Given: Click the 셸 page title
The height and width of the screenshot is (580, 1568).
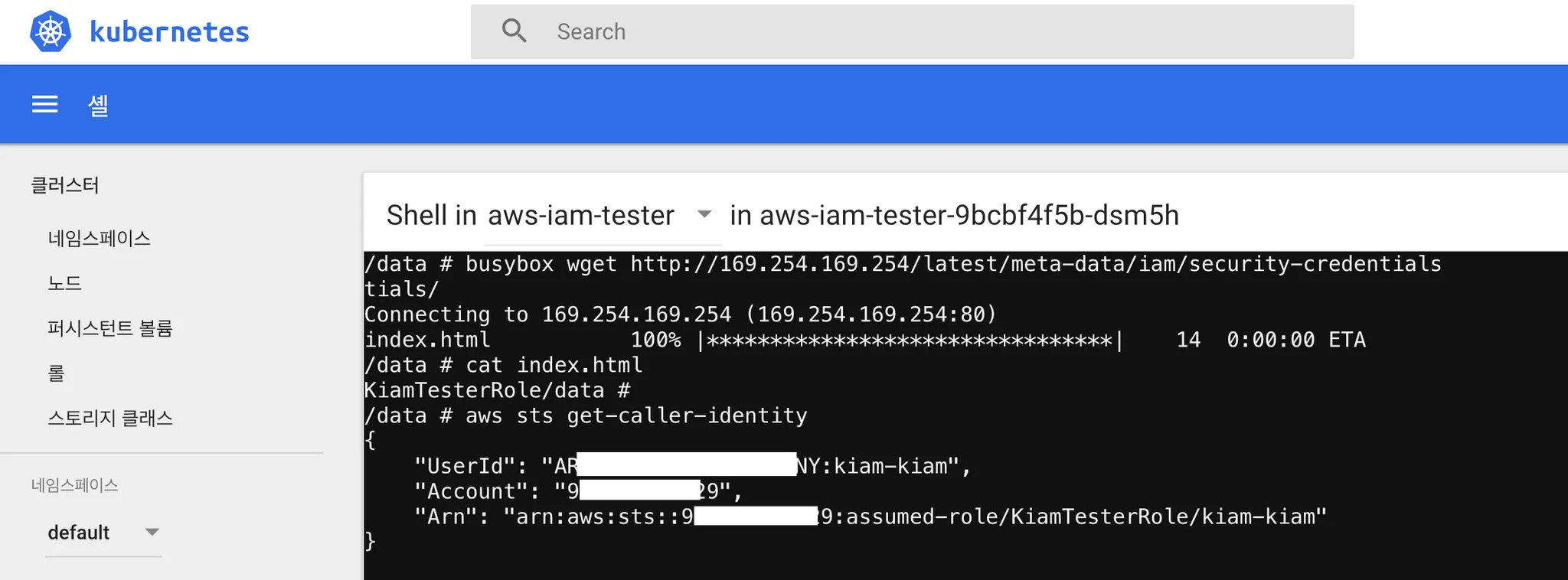Looking at the screenshot, I should (98, 105).
